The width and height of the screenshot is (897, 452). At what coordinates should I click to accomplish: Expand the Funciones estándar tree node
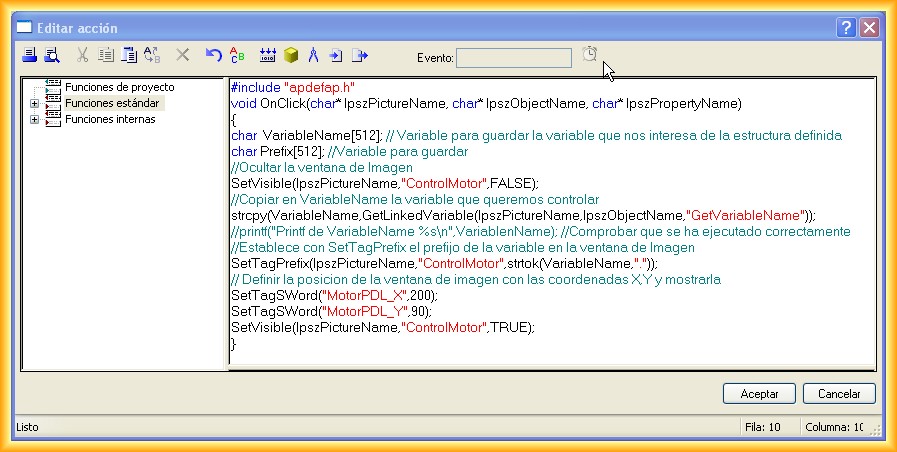35,103
